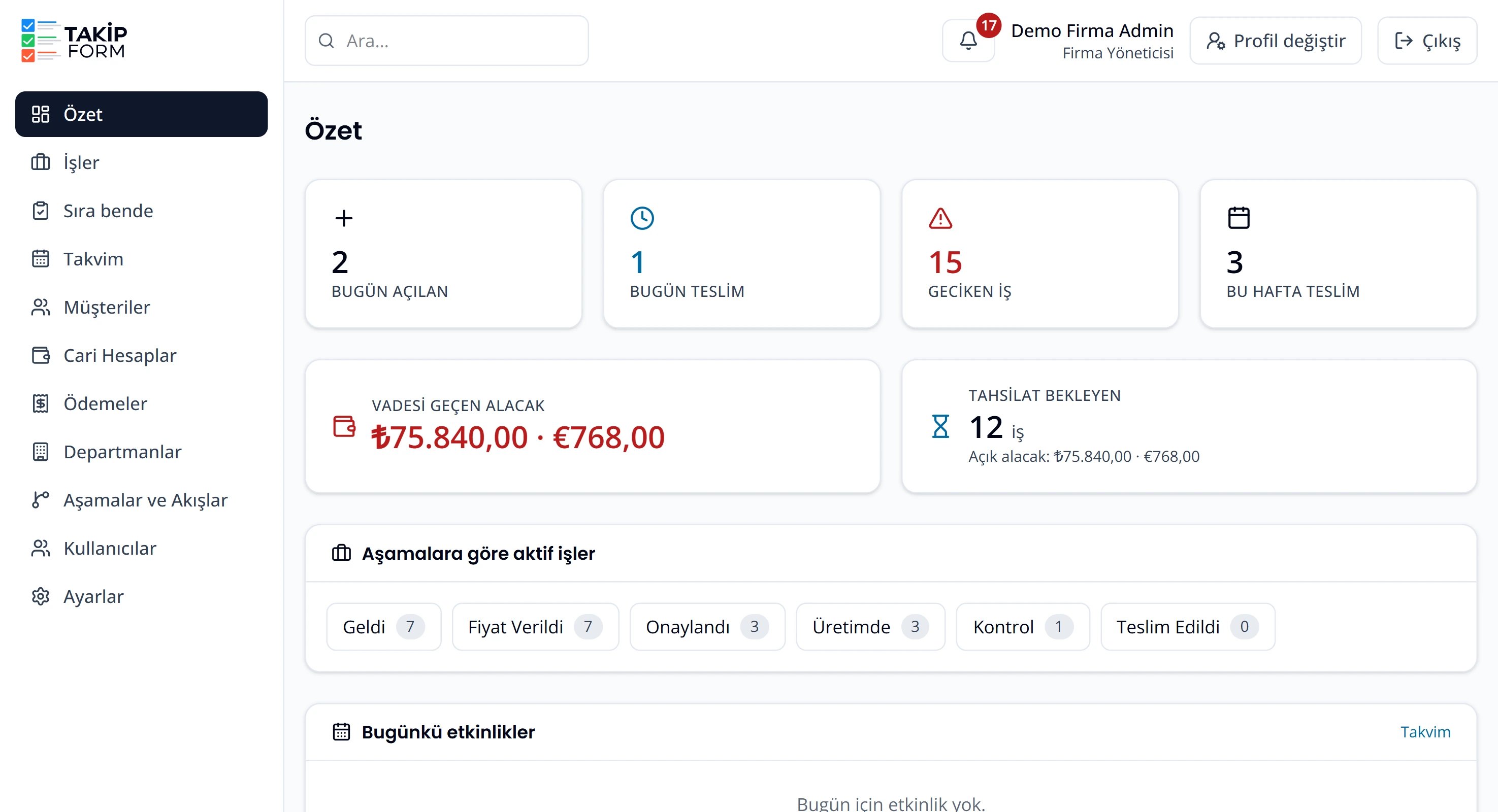Select the Üretimde stage chip

pos(870,627)
